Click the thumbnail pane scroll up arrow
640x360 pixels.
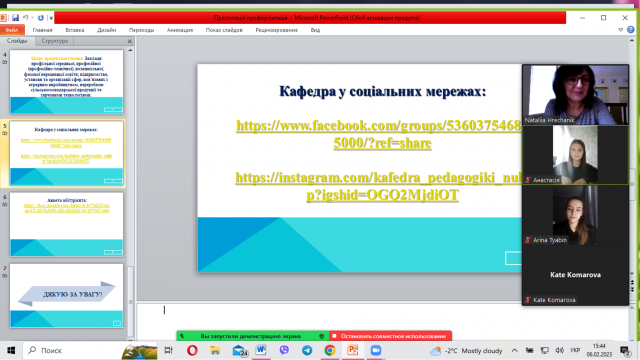coord(130,50)
